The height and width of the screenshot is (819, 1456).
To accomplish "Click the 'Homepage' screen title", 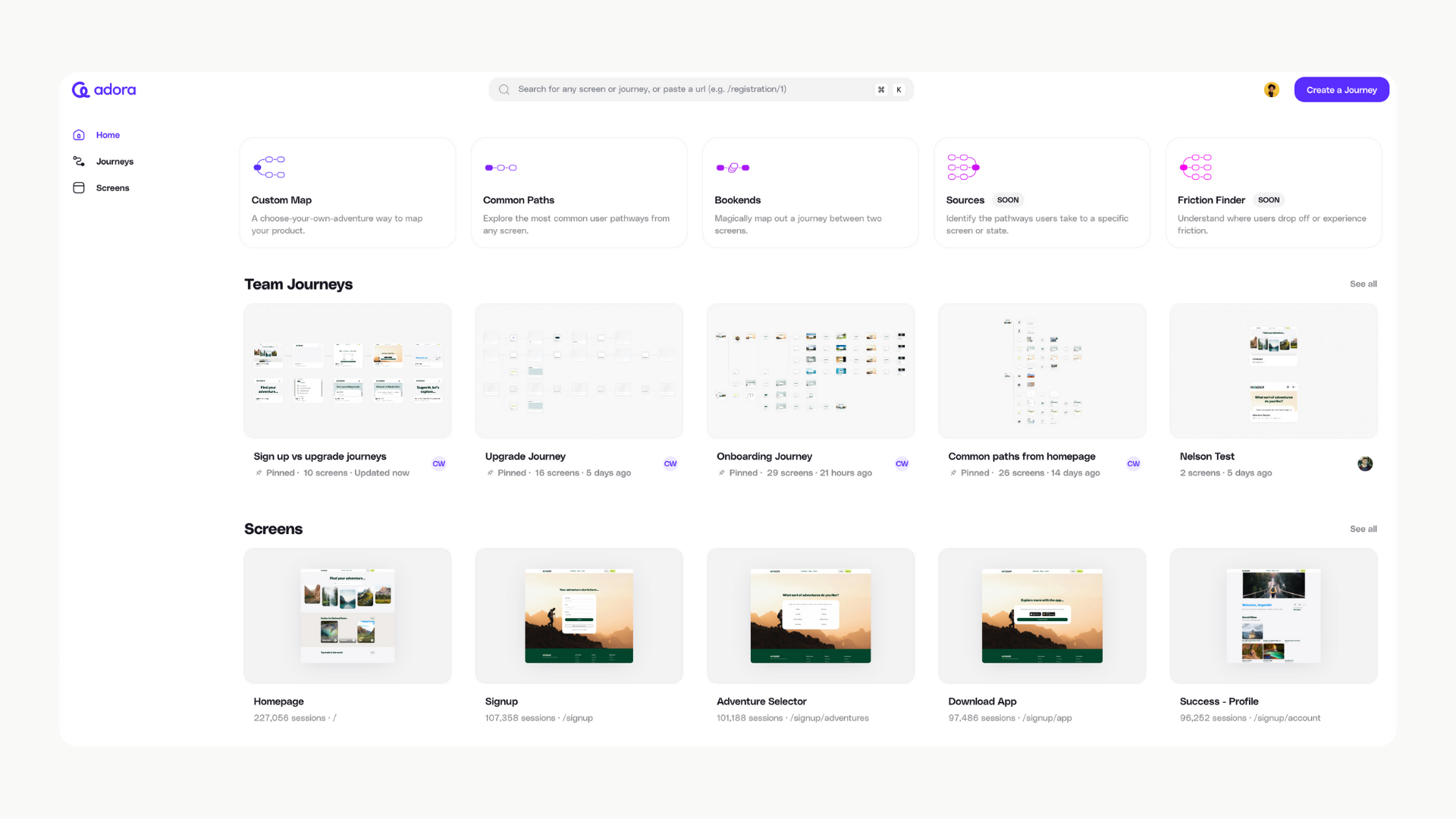I will (x=278, y=701).
